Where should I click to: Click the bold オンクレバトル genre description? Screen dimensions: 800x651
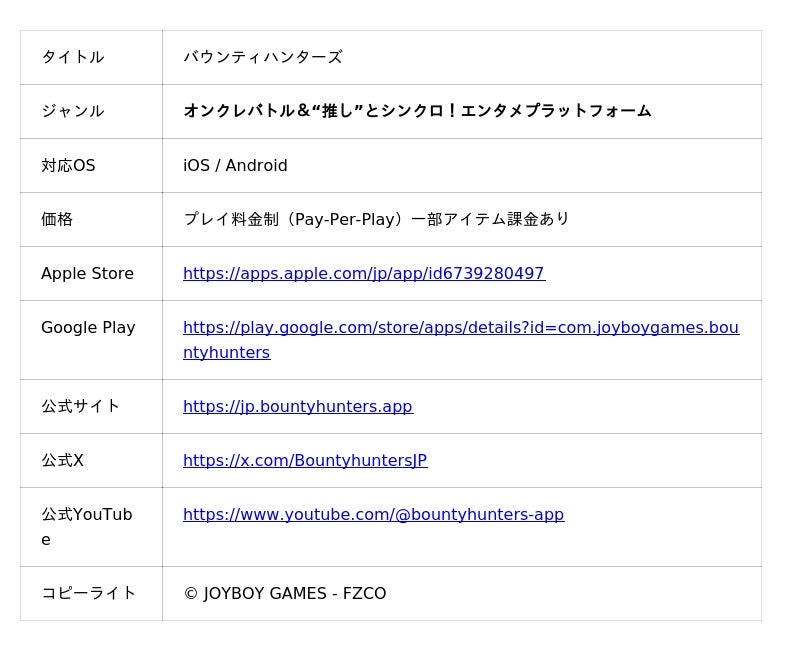(x=417, y=111)
